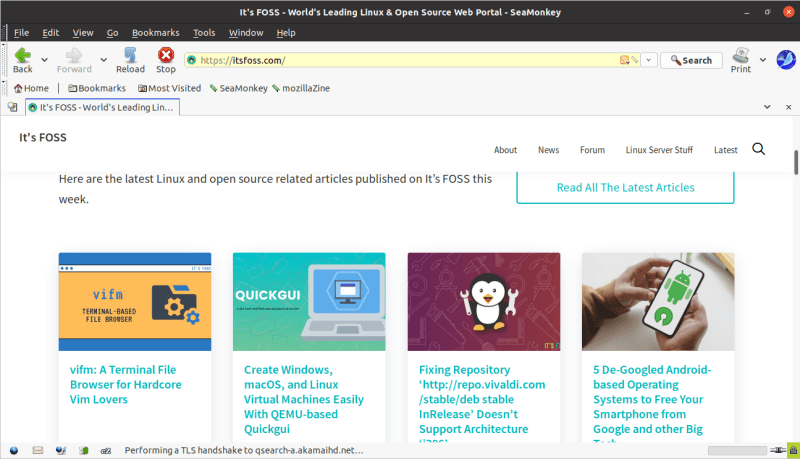Open the Composer icon in status bar
Image resolution: width=800 pixels, height=459 pixels.
62,450
